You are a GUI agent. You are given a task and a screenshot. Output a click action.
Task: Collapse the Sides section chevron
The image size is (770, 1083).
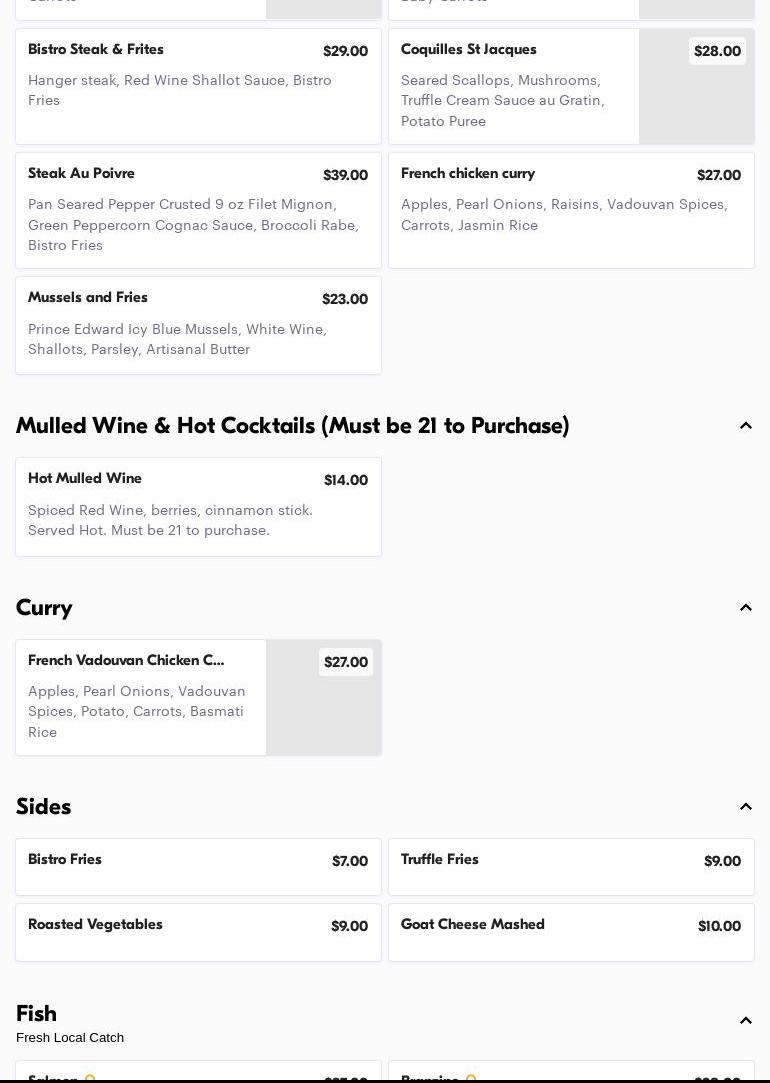745,807
